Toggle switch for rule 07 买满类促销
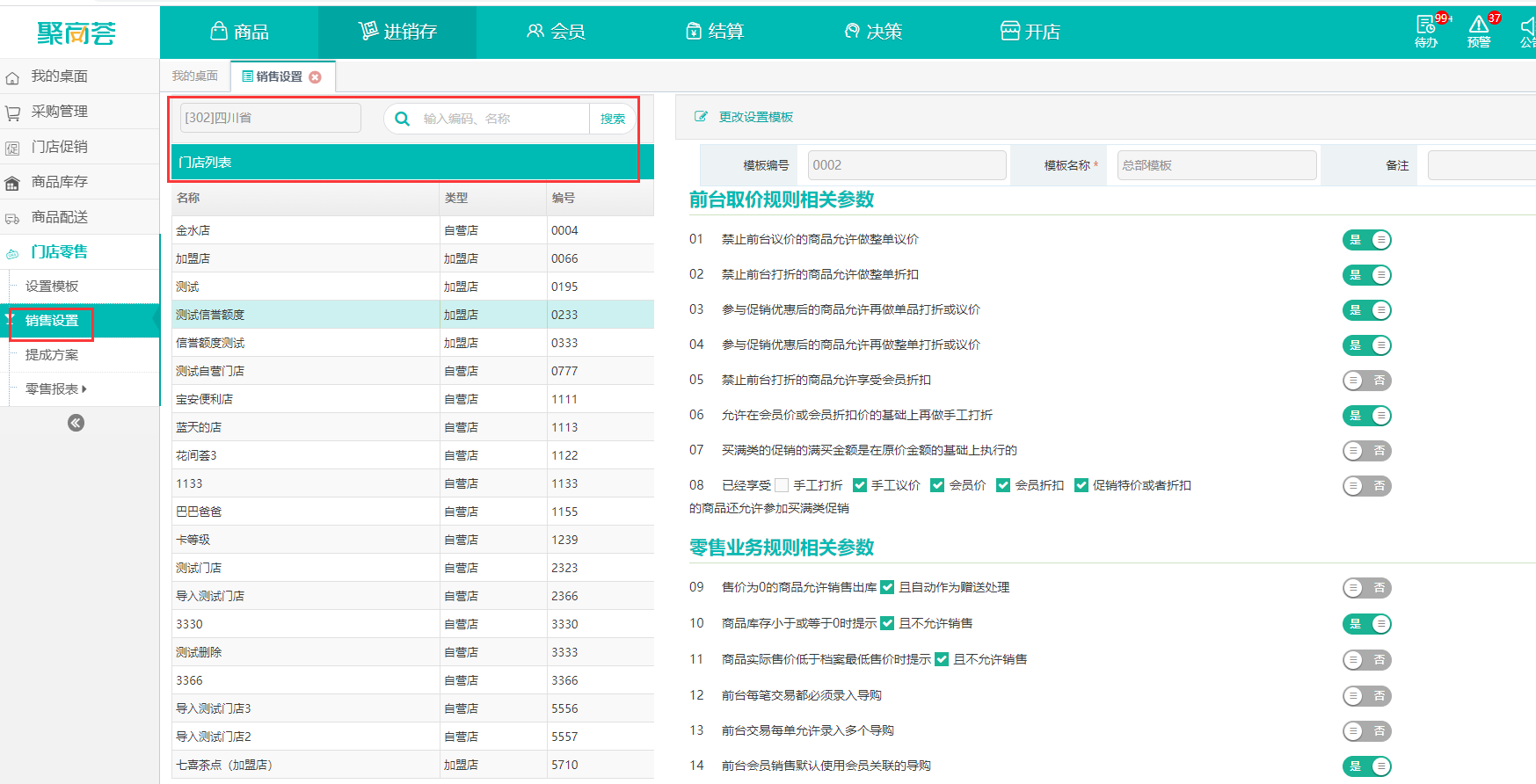Screen dimensions: 1536x784 (x=1367, y=451)
